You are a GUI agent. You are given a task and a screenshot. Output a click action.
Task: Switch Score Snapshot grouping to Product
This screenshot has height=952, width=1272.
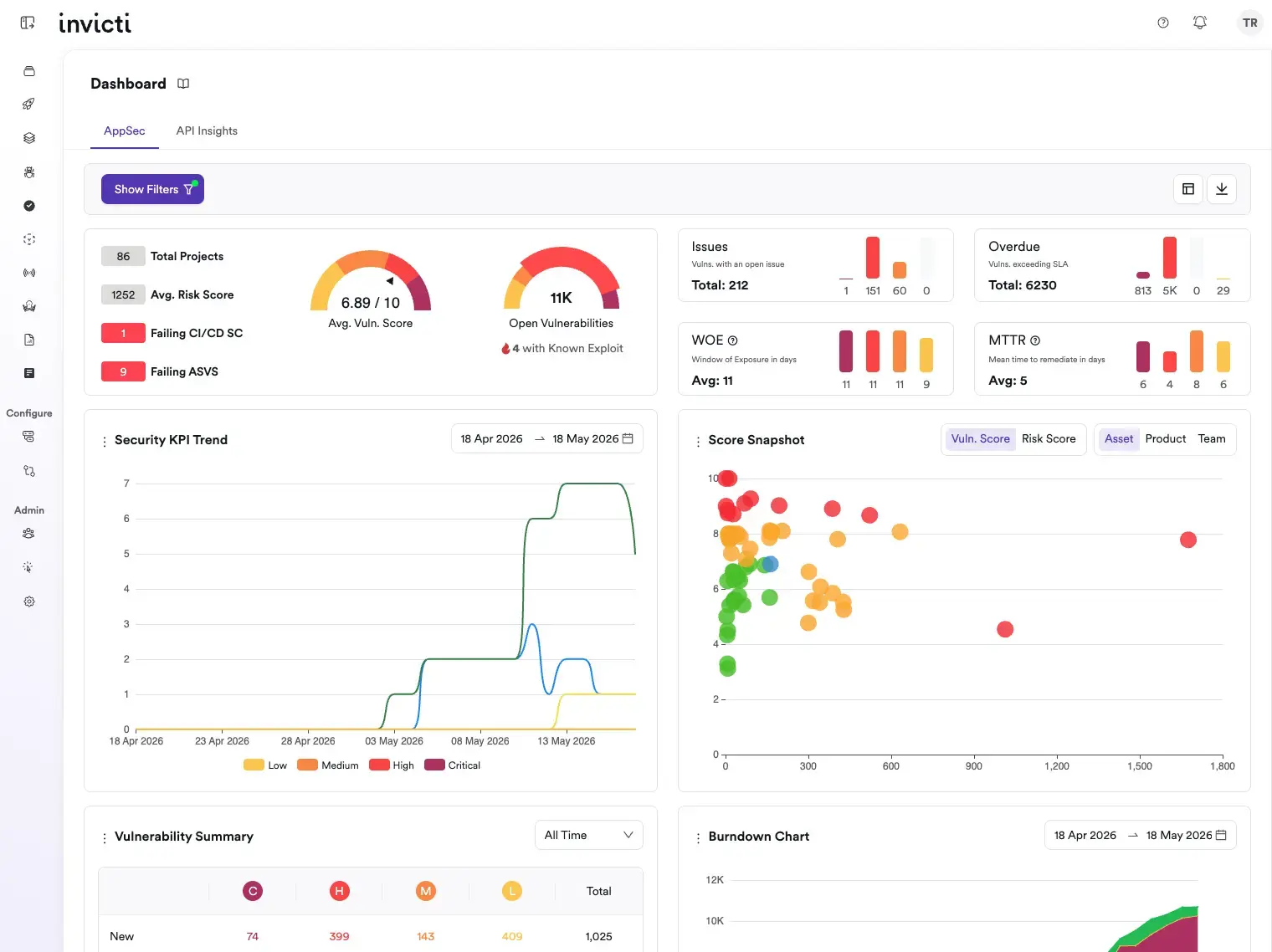click(x=1165, y=439)
